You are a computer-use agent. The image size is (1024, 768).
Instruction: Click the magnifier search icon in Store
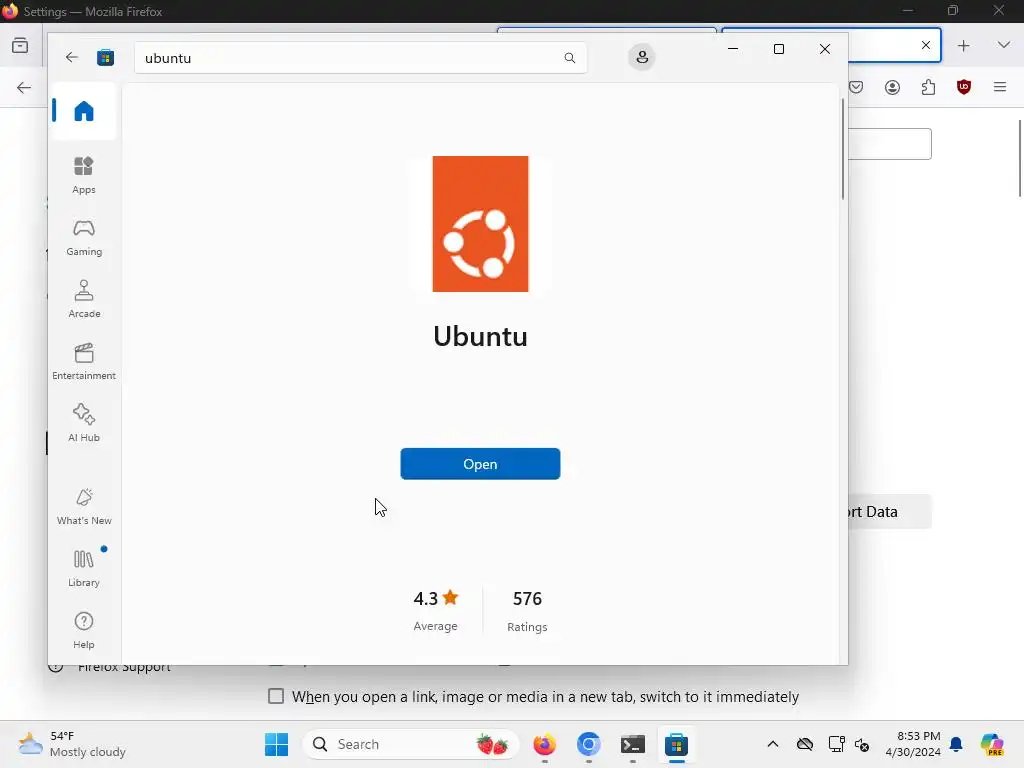pyautogui.click(x=569, y=58)
